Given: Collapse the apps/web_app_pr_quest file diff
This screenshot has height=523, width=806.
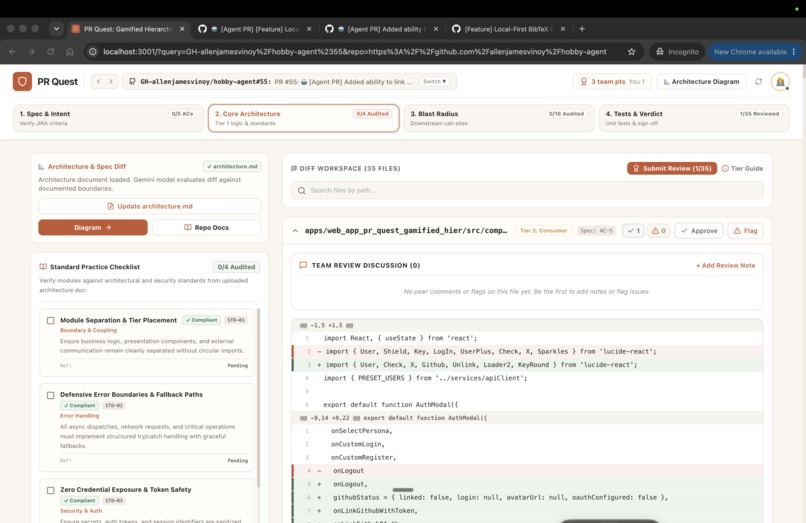Looking at the screenshot, I should tap(295, 231).
